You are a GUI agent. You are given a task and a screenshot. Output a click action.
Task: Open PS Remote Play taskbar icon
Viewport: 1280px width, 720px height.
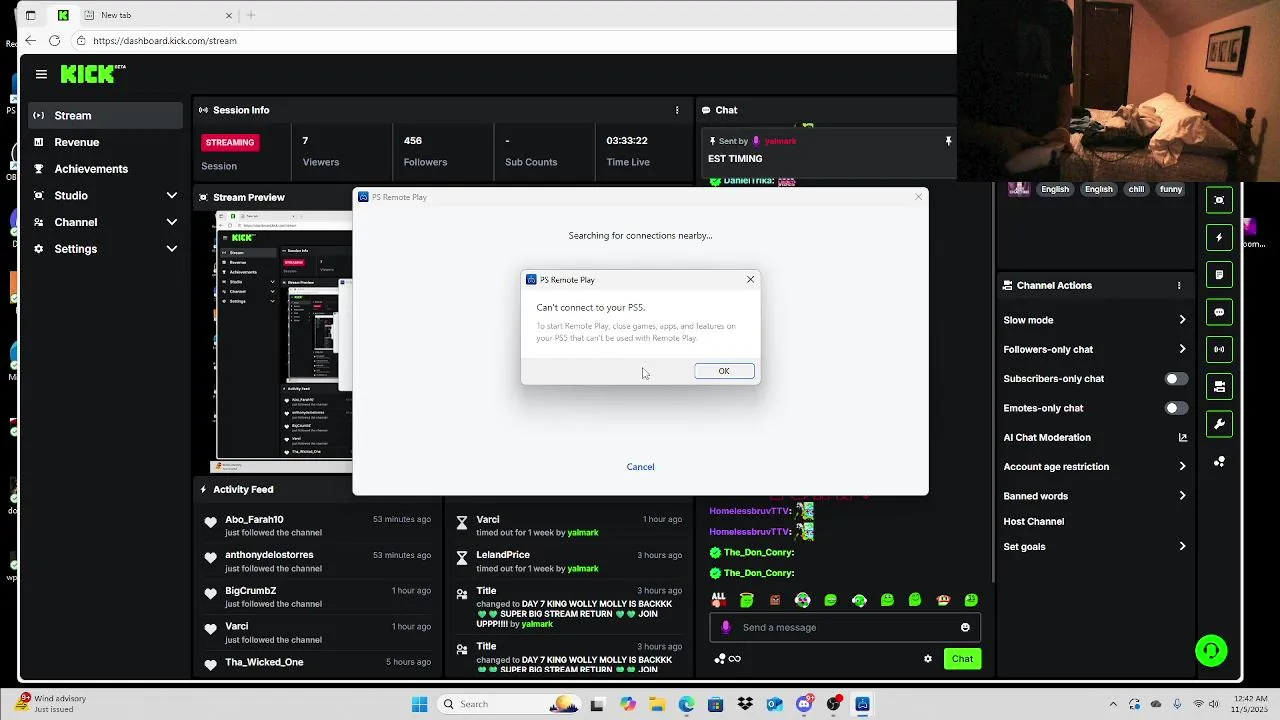(862, 704)
